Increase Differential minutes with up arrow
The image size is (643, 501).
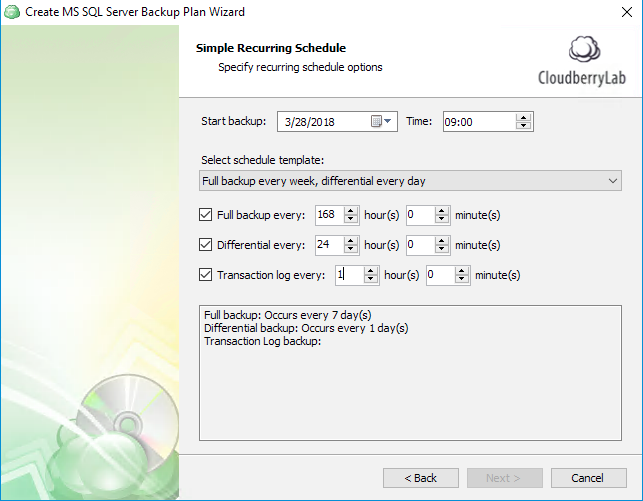442,241
